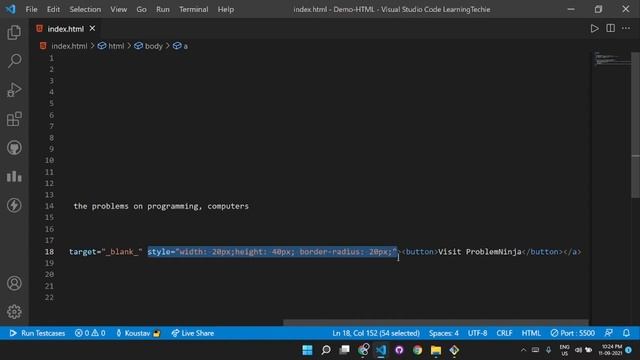640x360 pixels.
Task: Open GitHub Desktop from the taskbar
Action: click(x=399, y=350)
